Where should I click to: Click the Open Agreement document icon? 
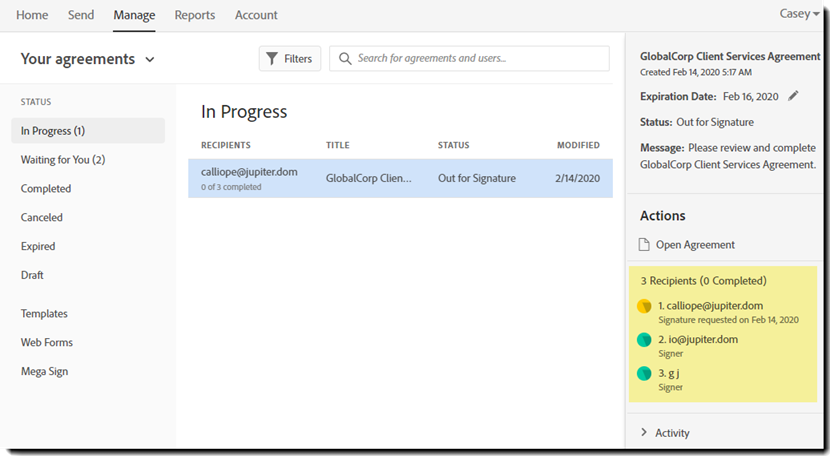click(645, 245)
